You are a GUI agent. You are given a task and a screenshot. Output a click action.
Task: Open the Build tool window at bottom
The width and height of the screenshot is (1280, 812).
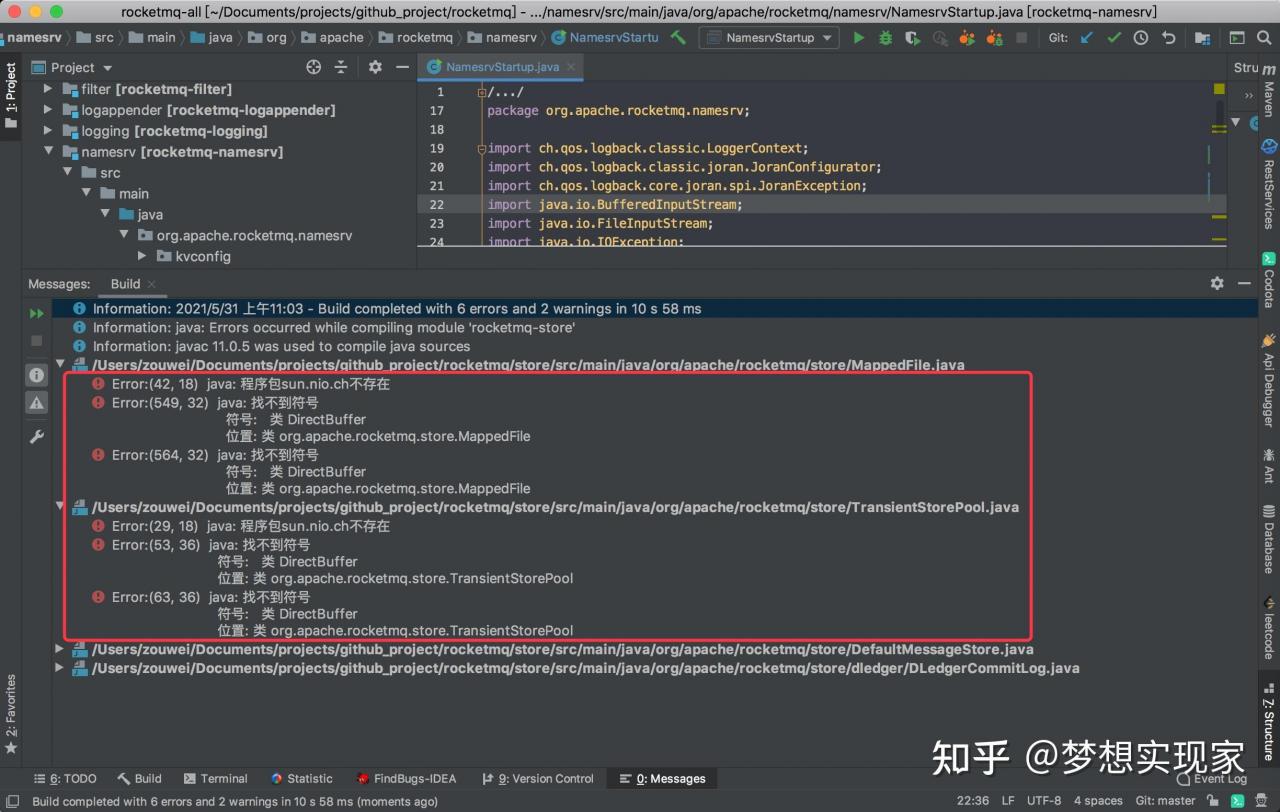click(x=139, y=778)
